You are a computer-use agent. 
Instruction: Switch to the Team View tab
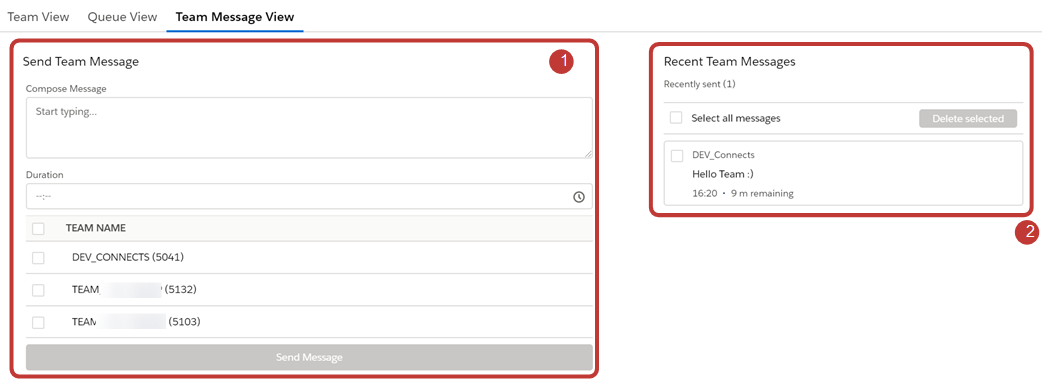(38, 17)
